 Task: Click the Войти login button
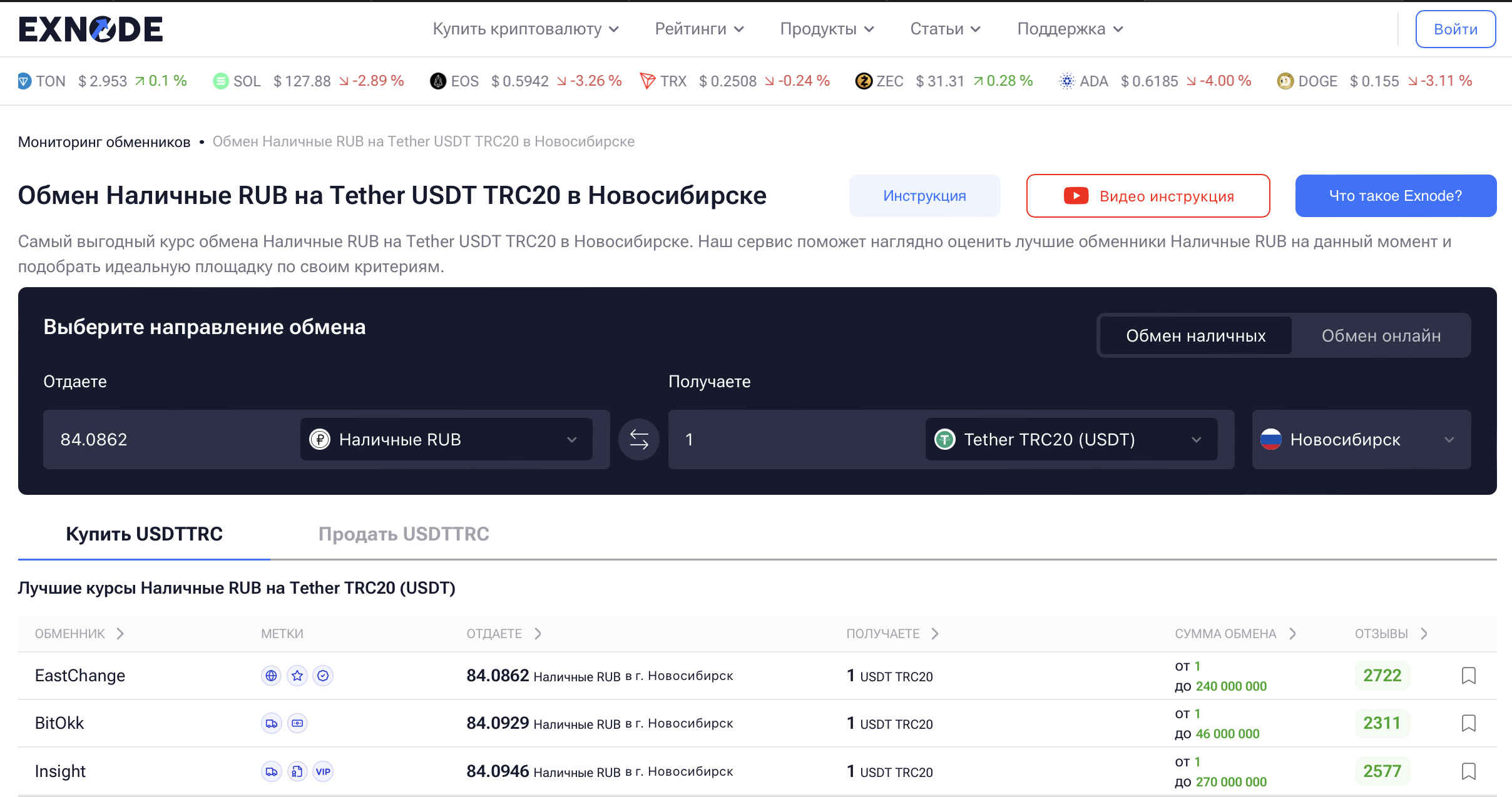tap(1455, 29)
